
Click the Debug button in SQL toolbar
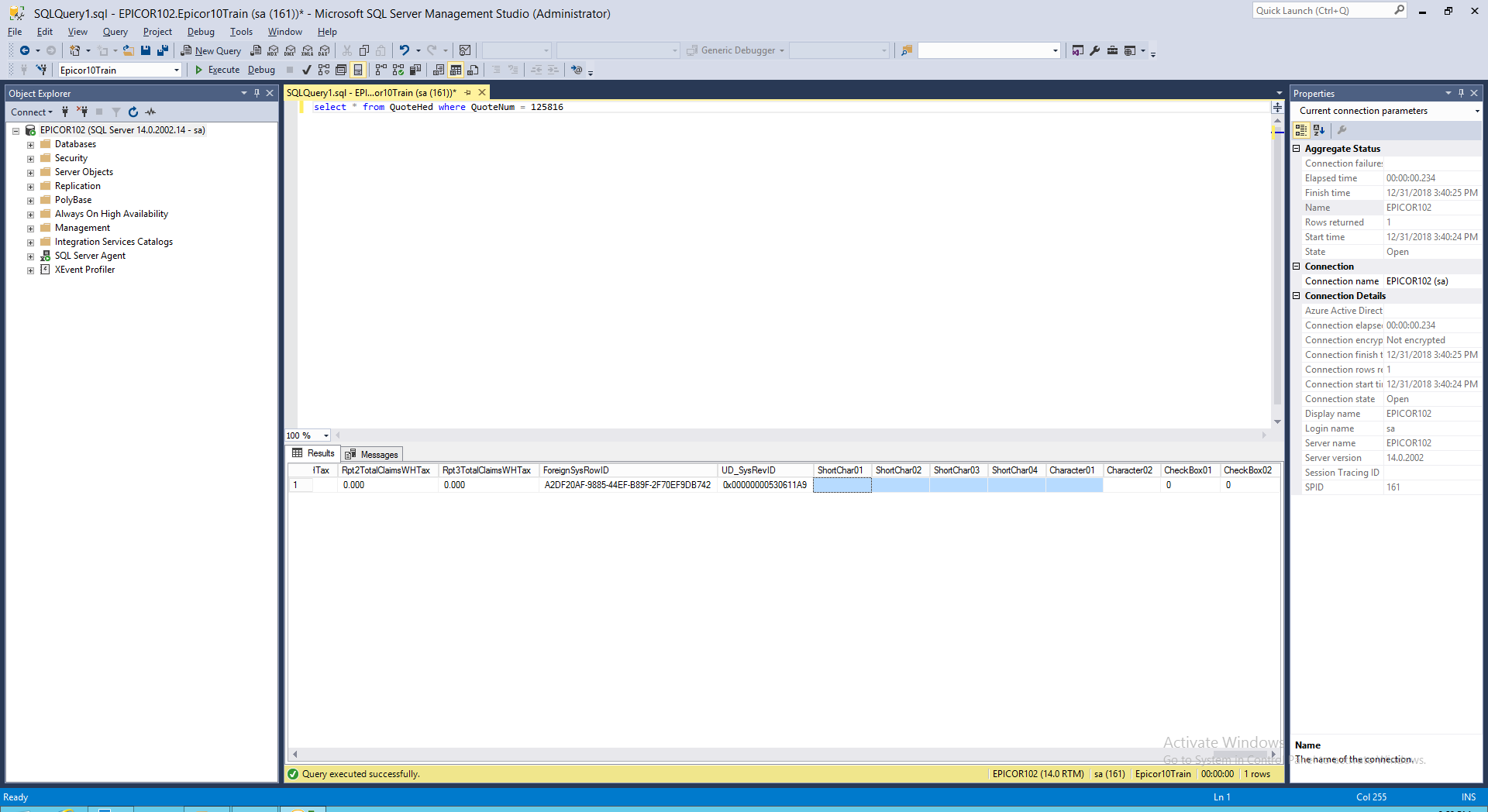click(x=261, y=70)
